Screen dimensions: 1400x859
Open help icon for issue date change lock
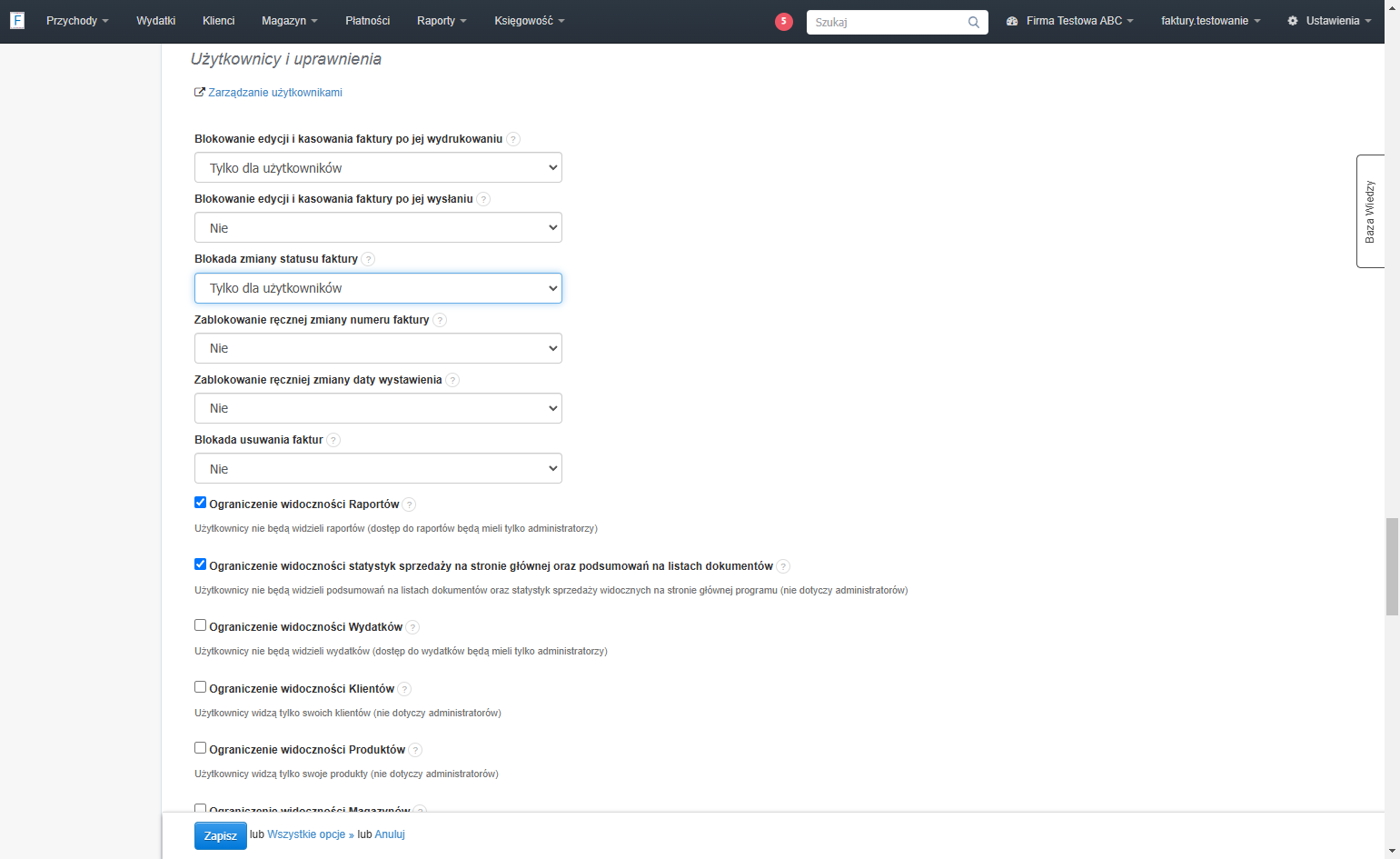click(452, 380)
